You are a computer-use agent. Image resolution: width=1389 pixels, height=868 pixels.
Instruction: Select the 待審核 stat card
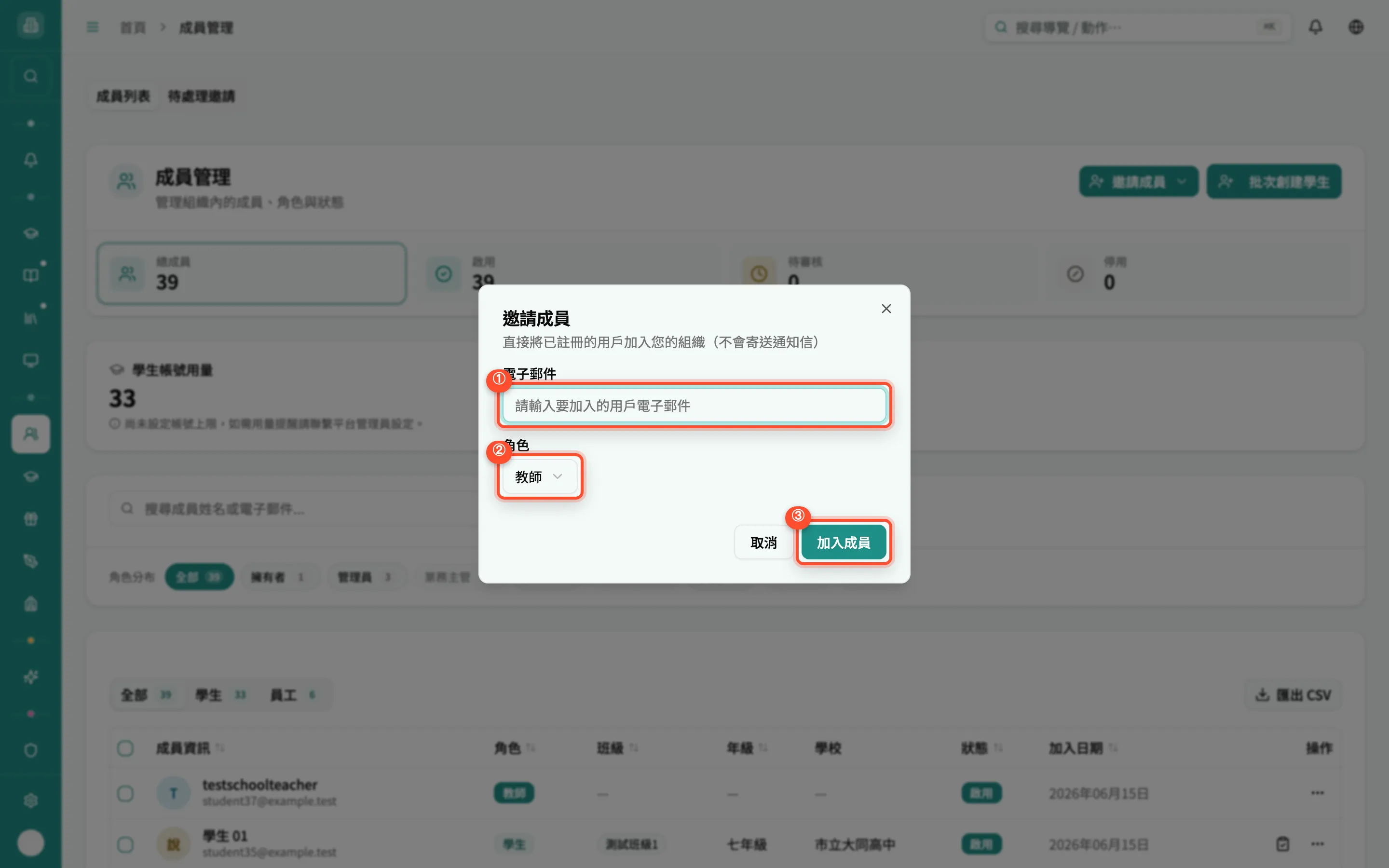[x=884, y=273]
